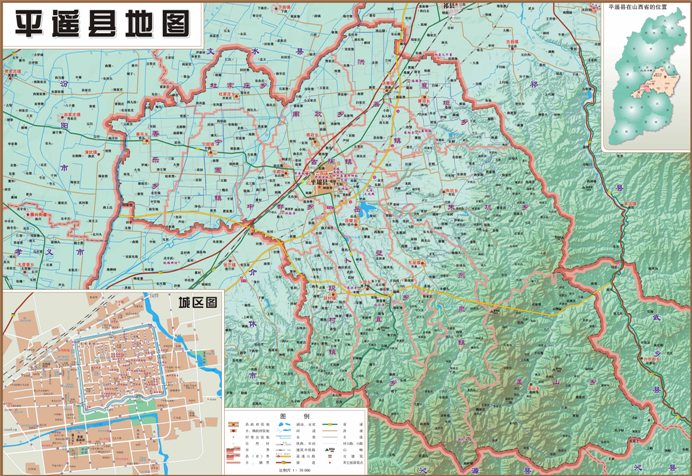Select the 古陶镇 township label
This screenshot has width=692, height=476.
coord(331,161)
